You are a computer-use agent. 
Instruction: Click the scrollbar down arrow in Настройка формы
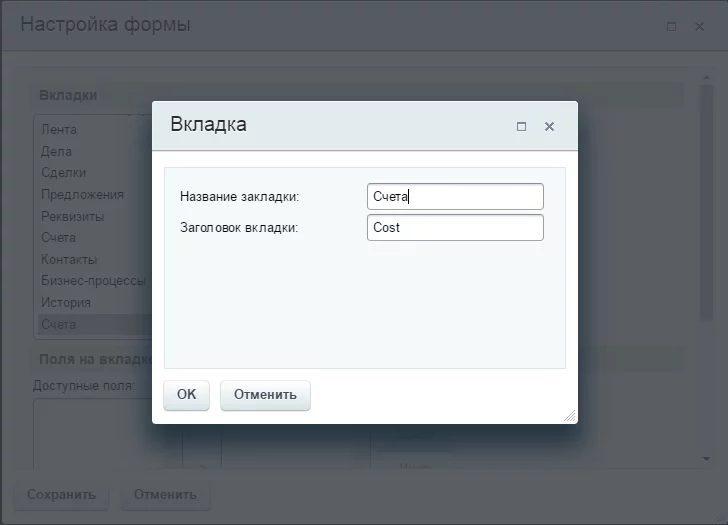(x=706, y=458)
